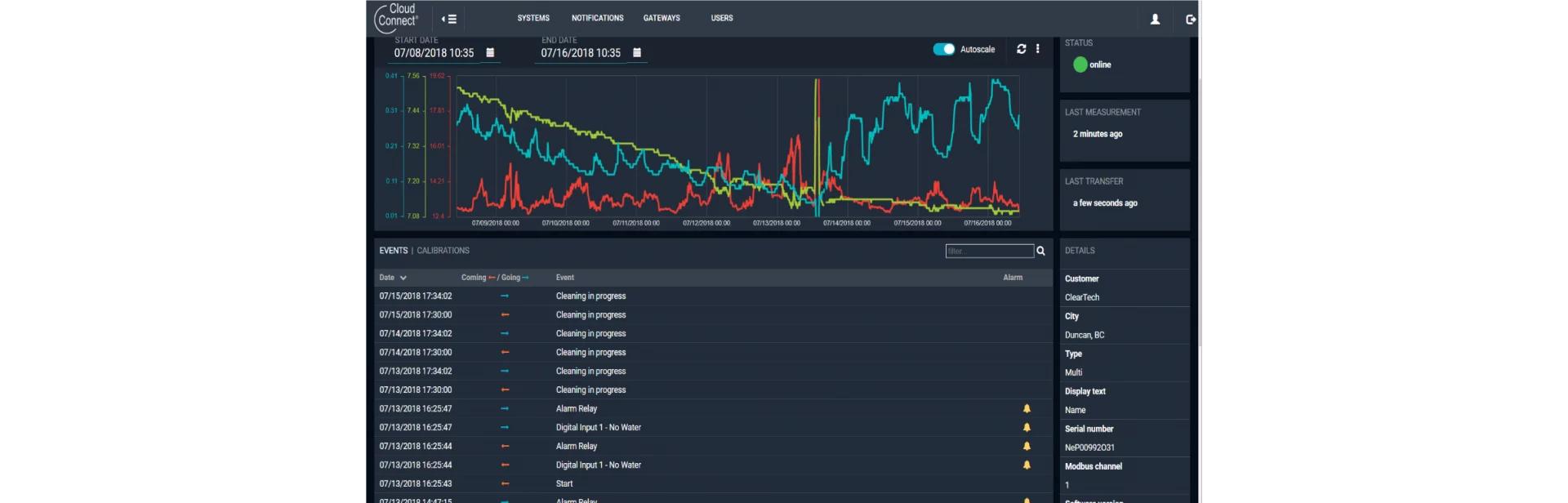Click the Details panel header
This screenshot has width=1568, height=503.
pos(1080,251)
